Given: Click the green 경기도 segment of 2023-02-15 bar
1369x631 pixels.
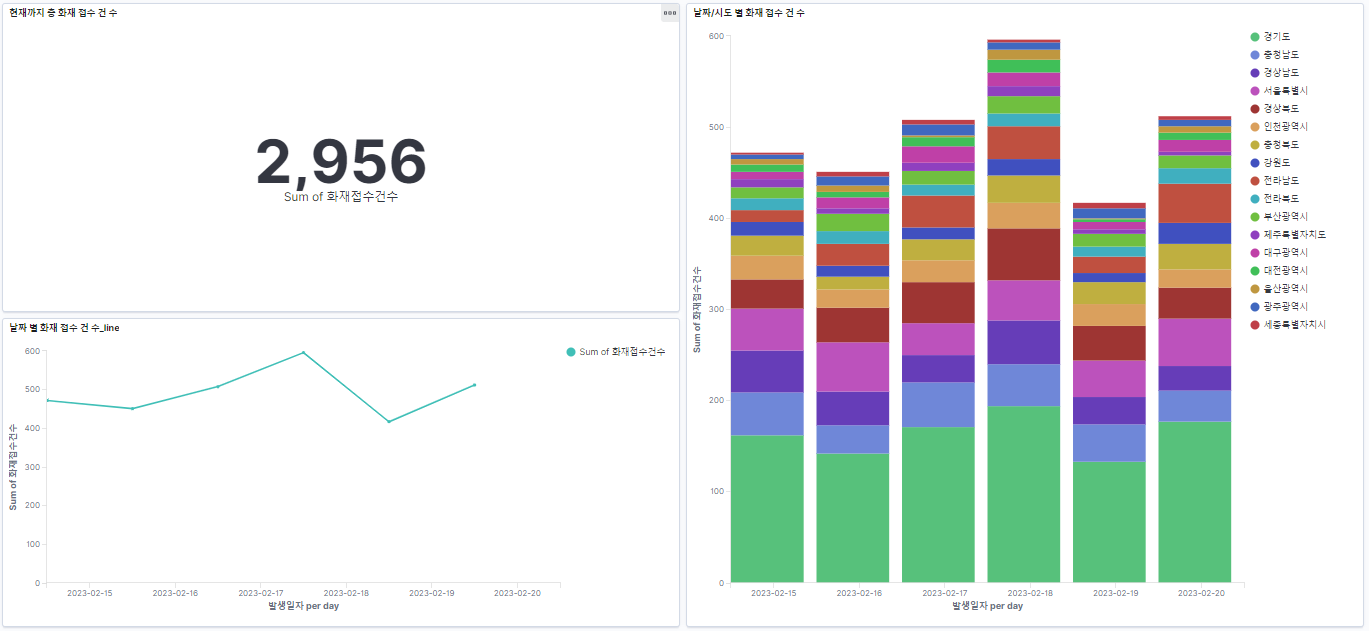Looking at the screenshot, I should point(767,509).
